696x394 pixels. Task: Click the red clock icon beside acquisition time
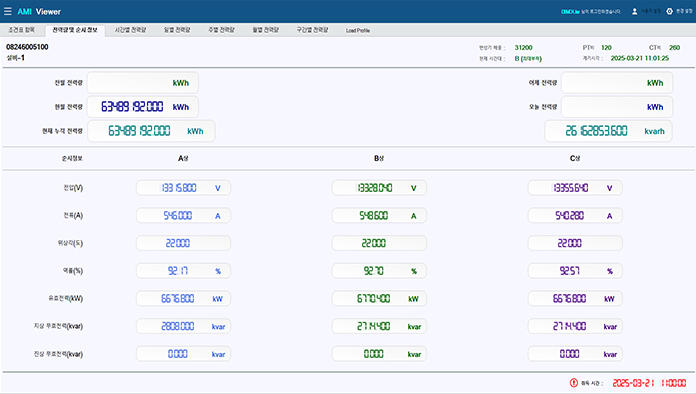coord(573,382)
